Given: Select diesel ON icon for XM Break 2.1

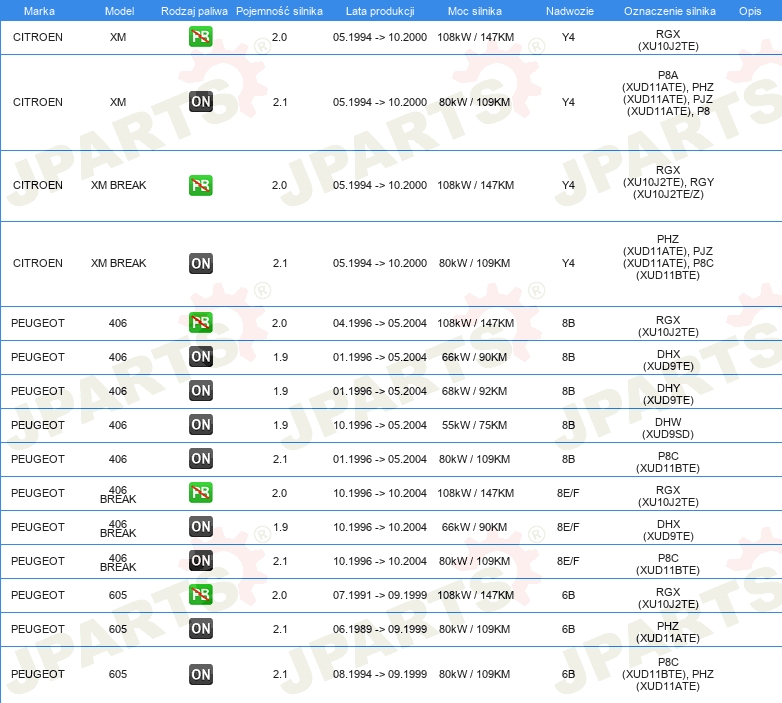Looking at the screenshot, I should pos(200,263).
